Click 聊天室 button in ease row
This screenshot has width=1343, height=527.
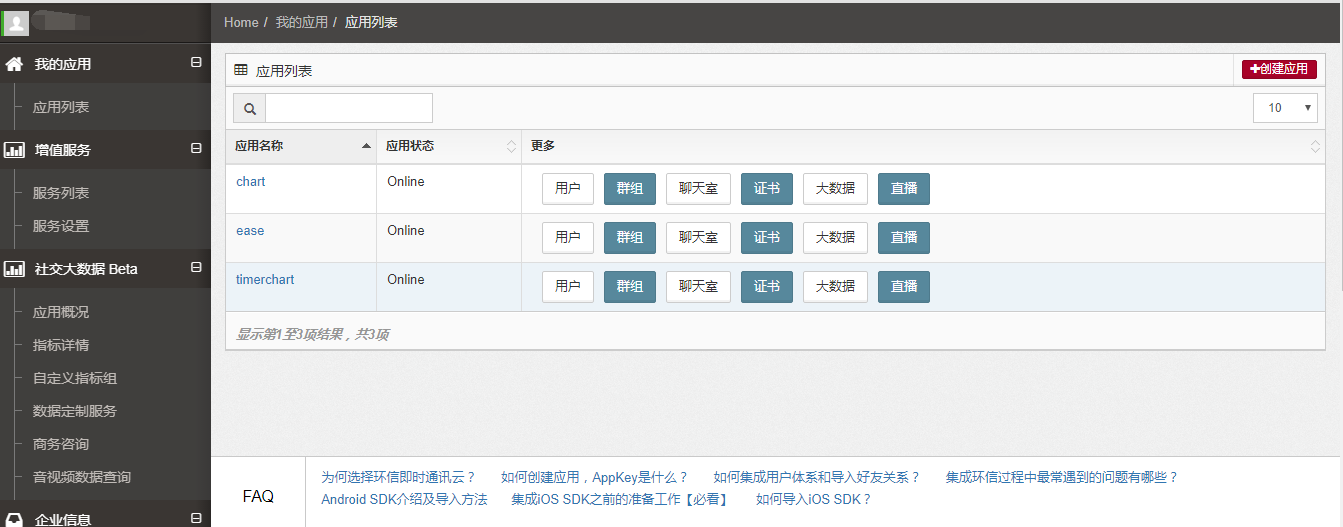(698, 238)
